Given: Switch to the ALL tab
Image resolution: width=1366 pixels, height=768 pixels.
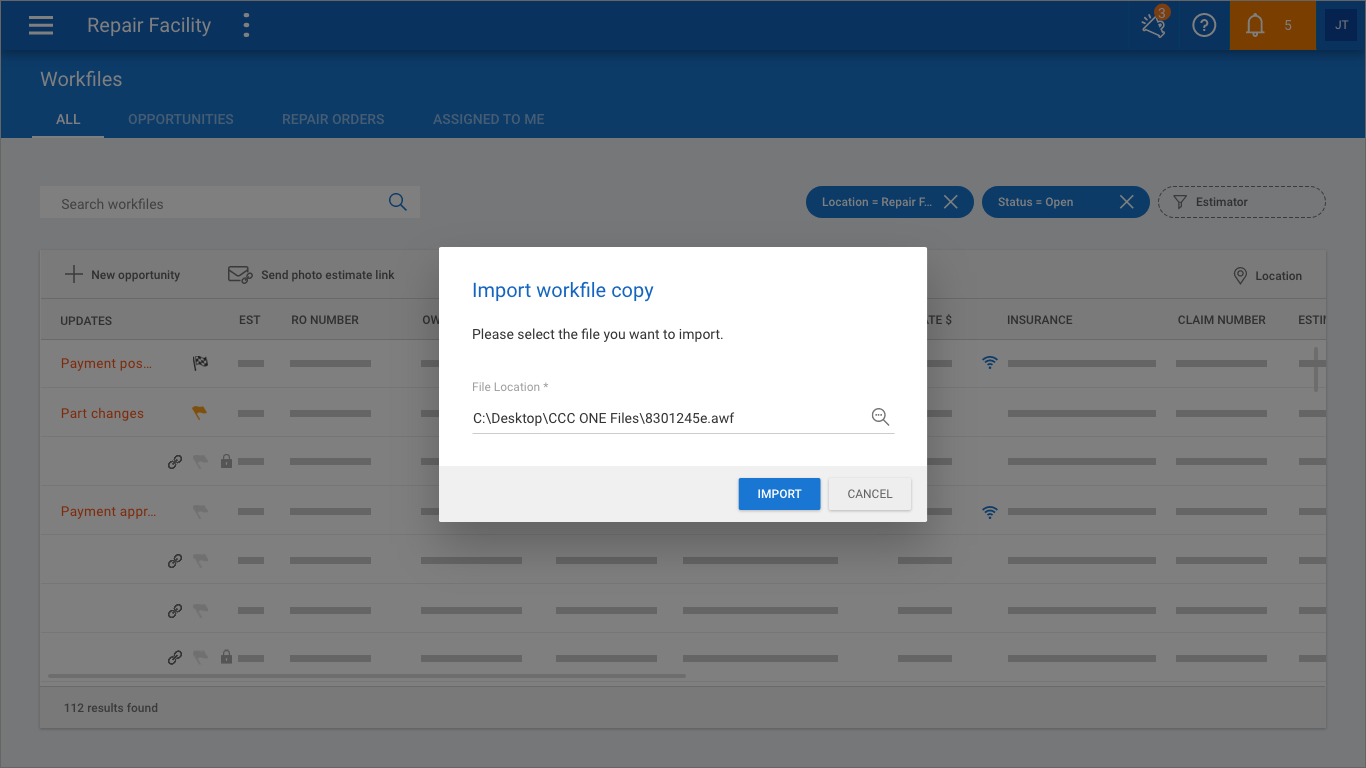Looking at the screenshot, I should pyautogui.click(x=68, y=119).
